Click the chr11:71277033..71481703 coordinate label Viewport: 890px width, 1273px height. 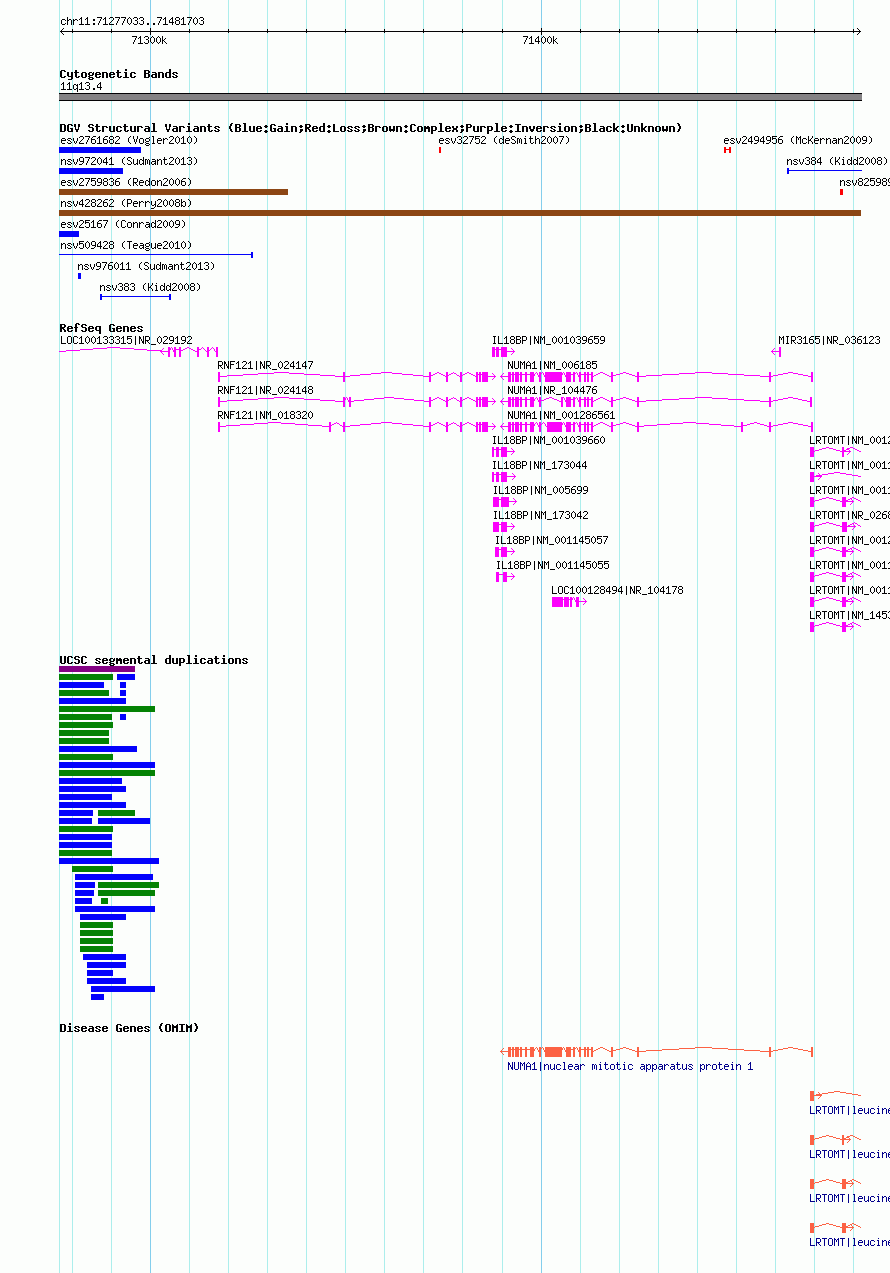coord(132,21)
